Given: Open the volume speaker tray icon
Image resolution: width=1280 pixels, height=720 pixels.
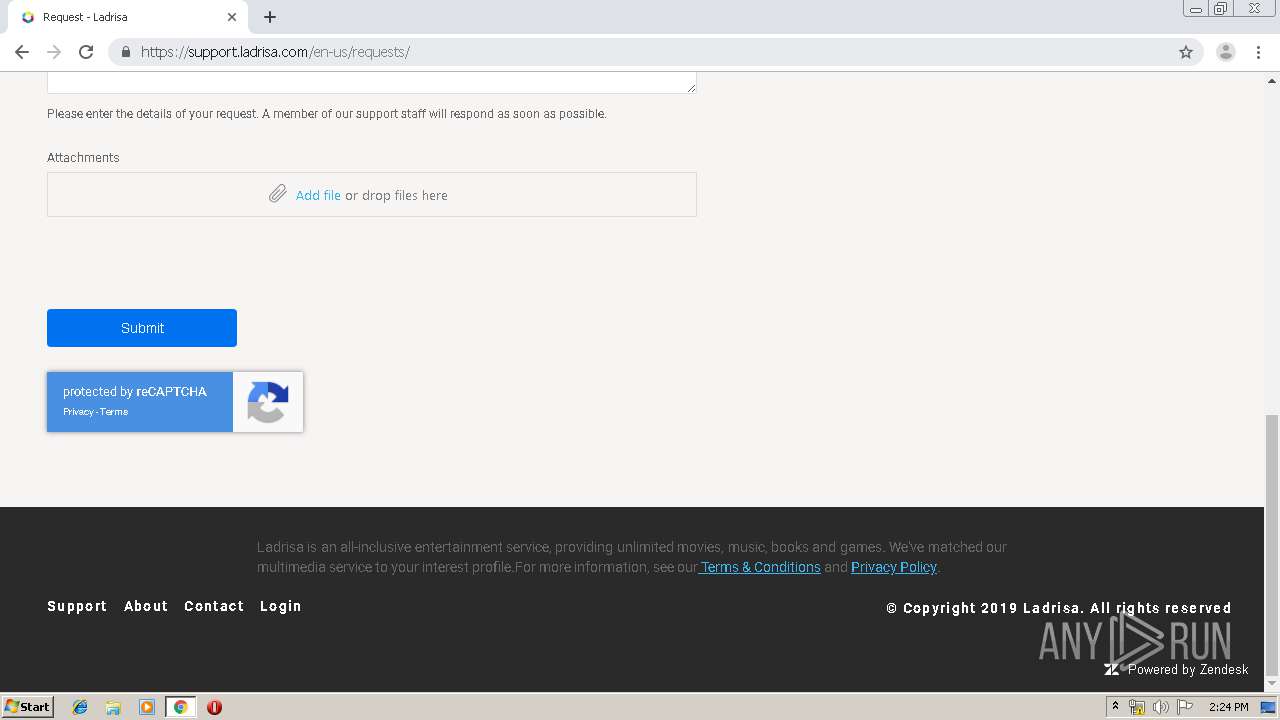Looking at the screenshot, I should pos(1161,707).
